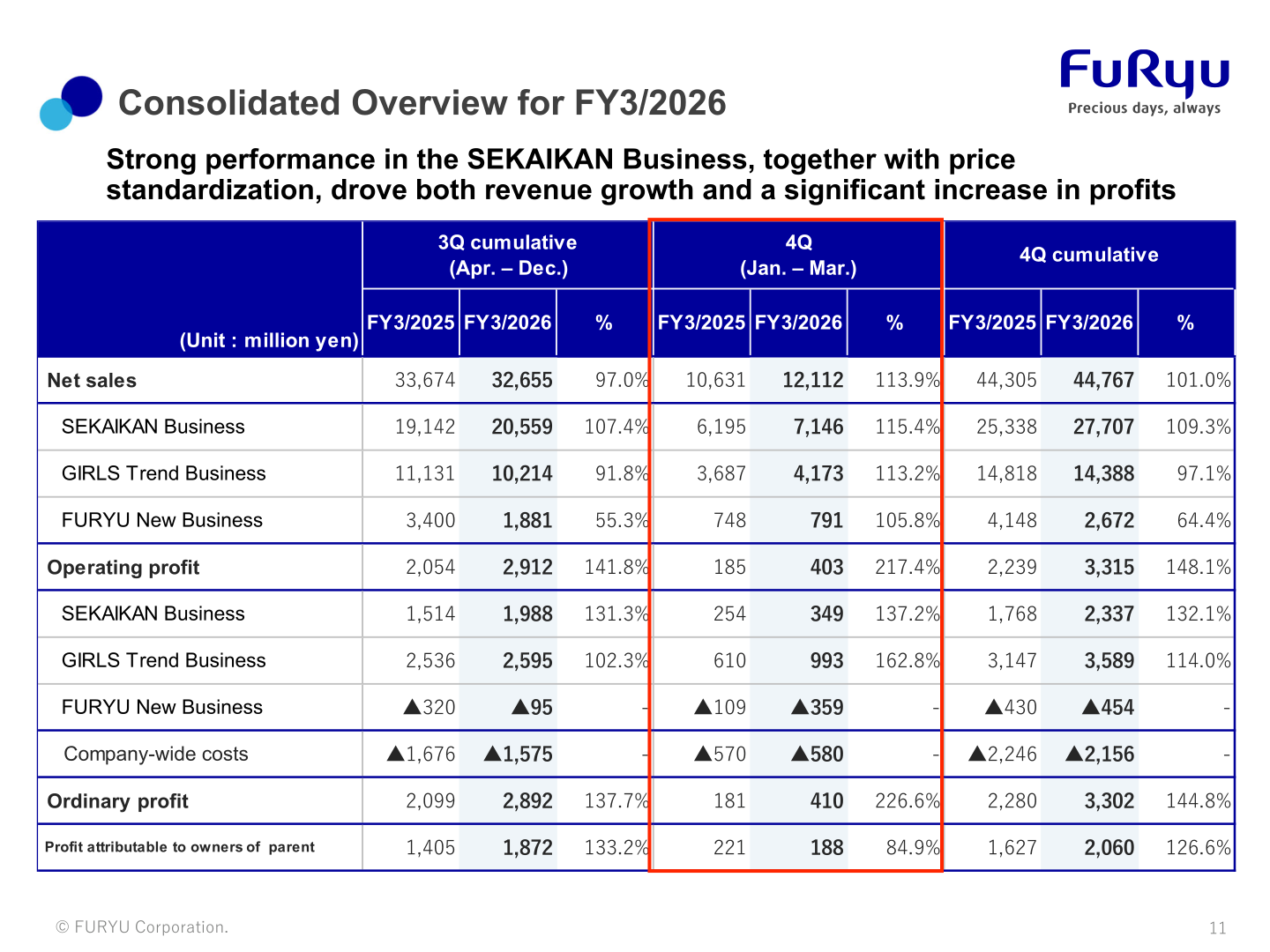1270x952 pixels.
Task: Click the 217.4% cell
Action: [908, 567]
